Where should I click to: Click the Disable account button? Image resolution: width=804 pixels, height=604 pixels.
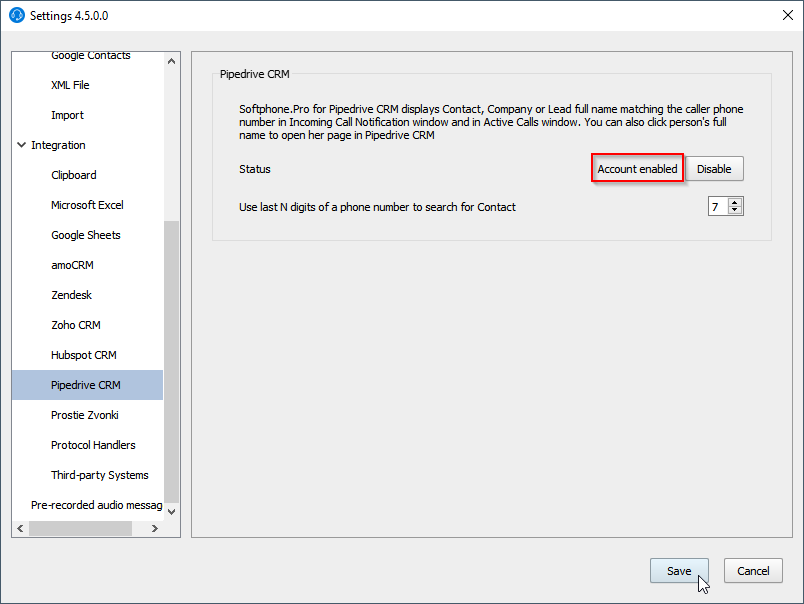tap(714, 169)
